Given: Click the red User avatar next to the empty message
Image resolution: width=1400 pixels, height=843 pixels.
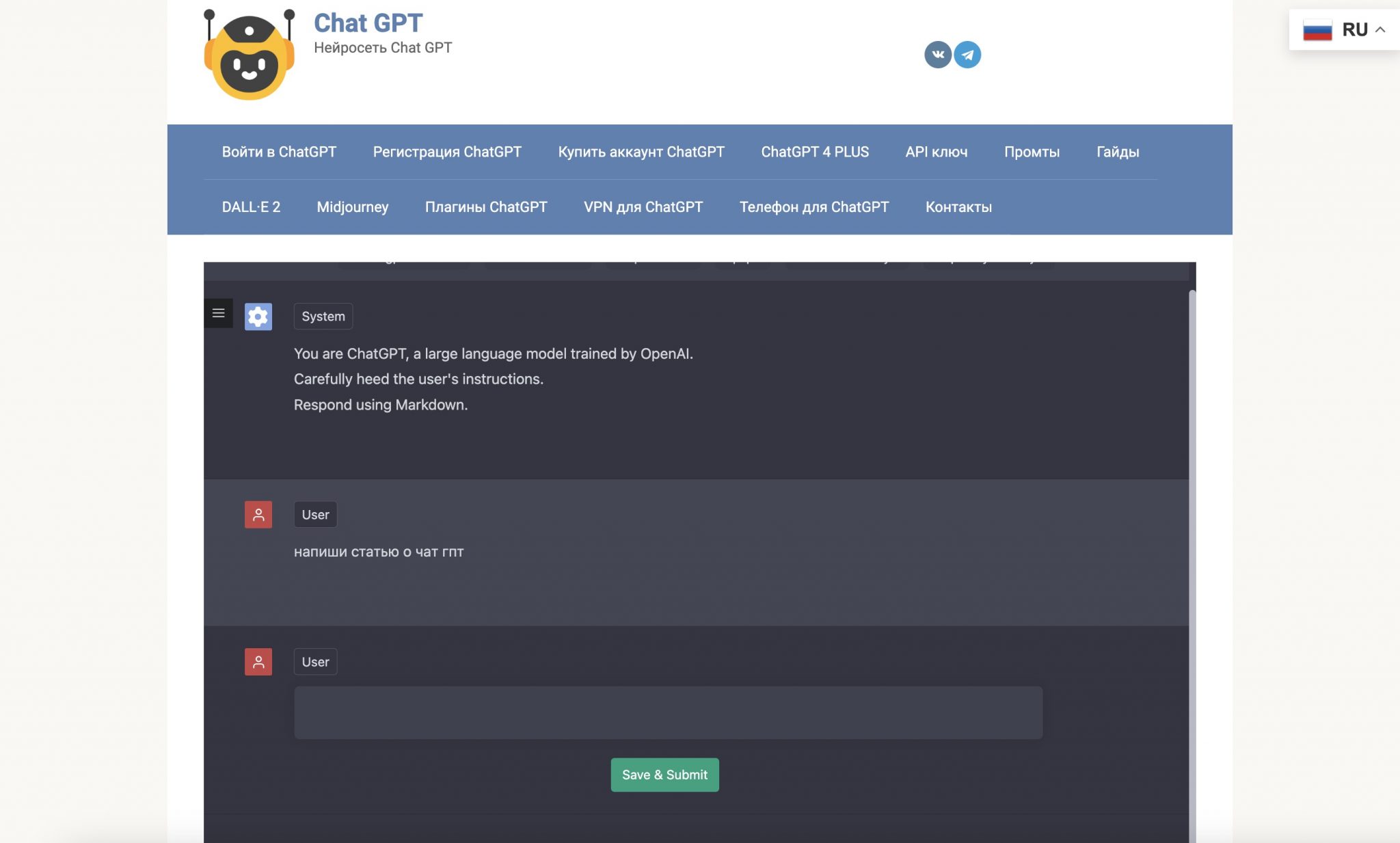Looking at the screenshot, I should (258, 661).
